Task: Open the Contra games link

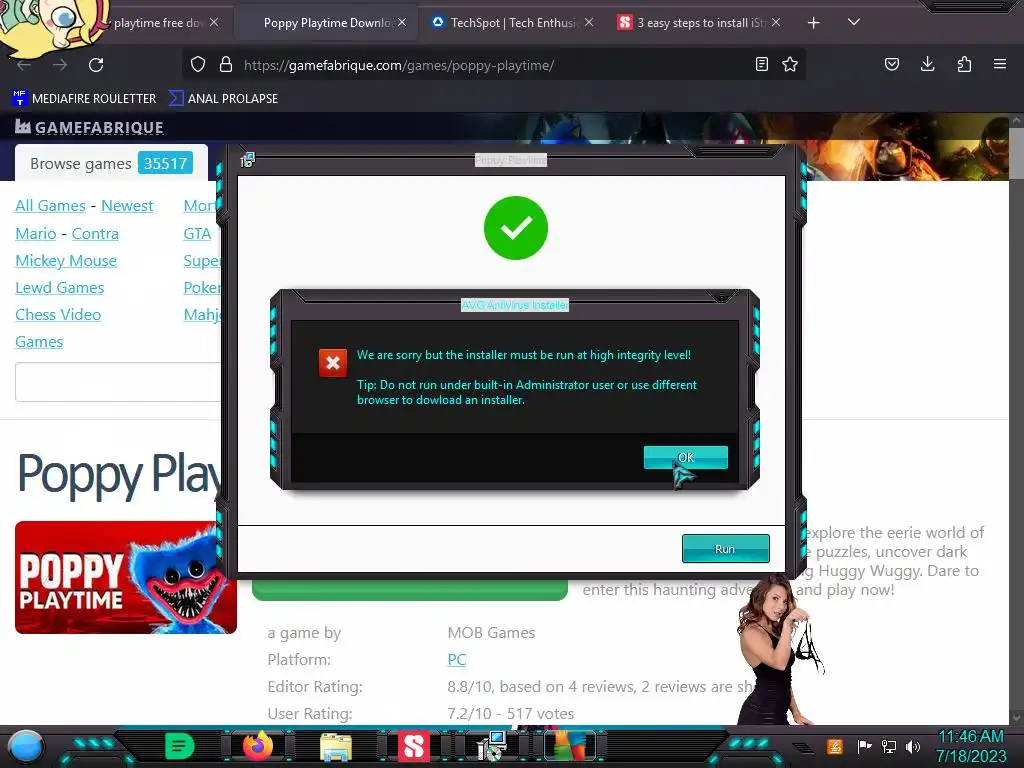Action: tap(95, 234)
